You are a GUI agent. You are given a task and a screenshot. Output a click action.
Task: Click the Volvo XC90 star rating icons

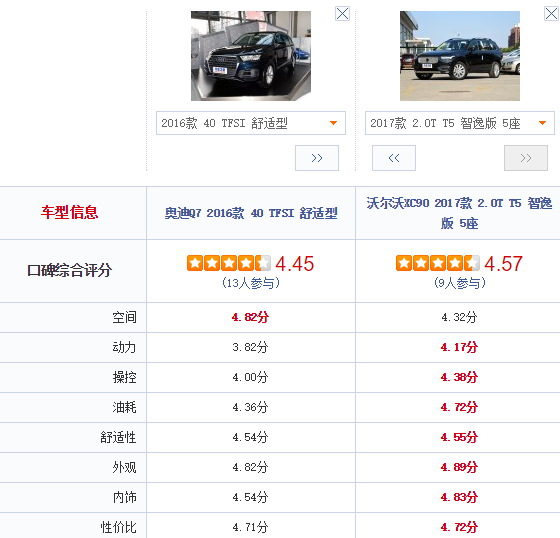pyautogui.click(x=438, y=263)
